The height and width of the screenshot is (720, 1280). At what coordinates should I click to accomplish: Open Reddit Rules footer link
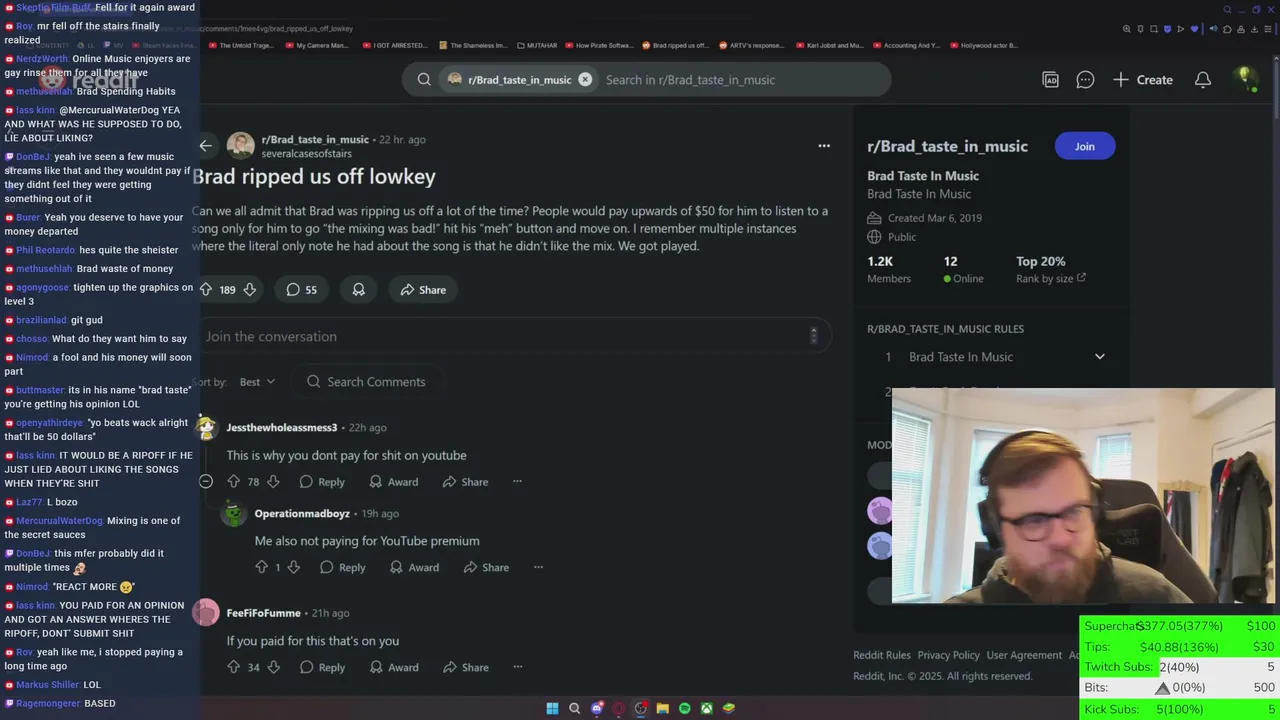click(x=882, y=656)
